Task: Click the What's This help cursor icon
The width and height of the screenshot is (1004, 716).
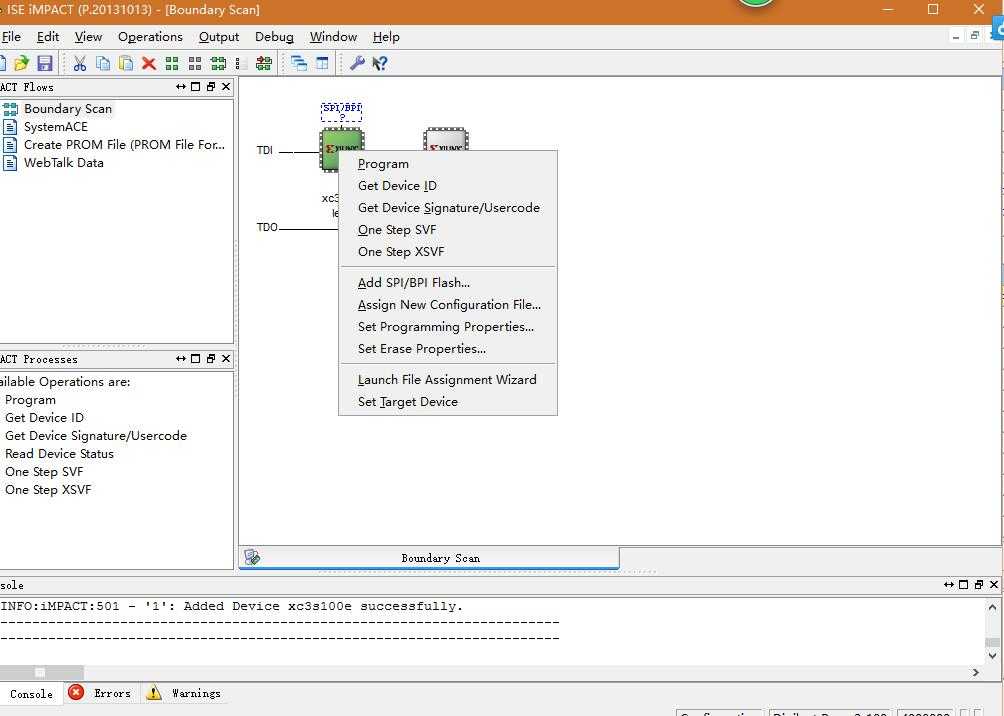Action: [380, 63]
